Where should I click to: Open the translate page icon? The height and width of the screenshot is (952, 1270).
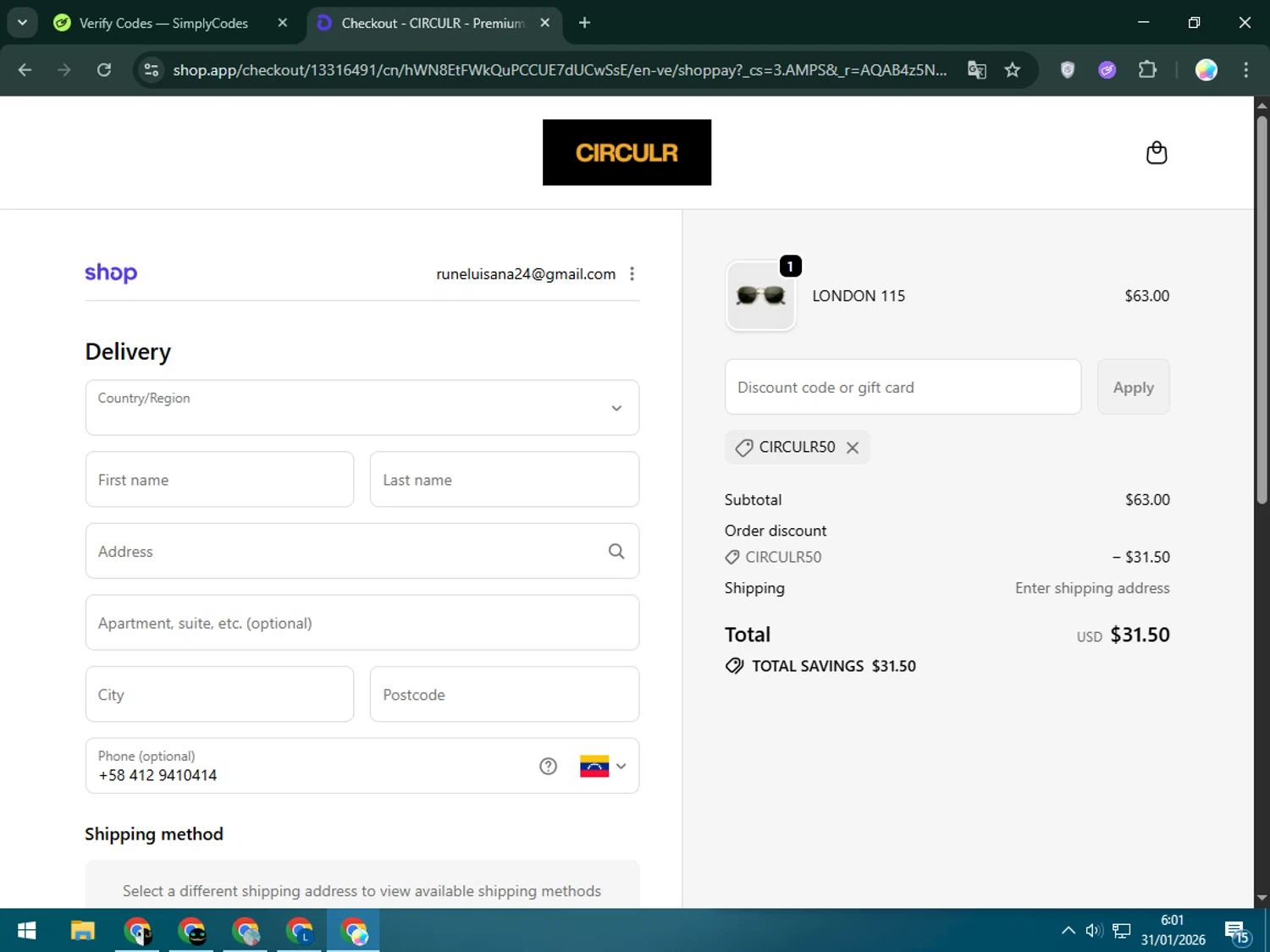(x=977, y=70)
